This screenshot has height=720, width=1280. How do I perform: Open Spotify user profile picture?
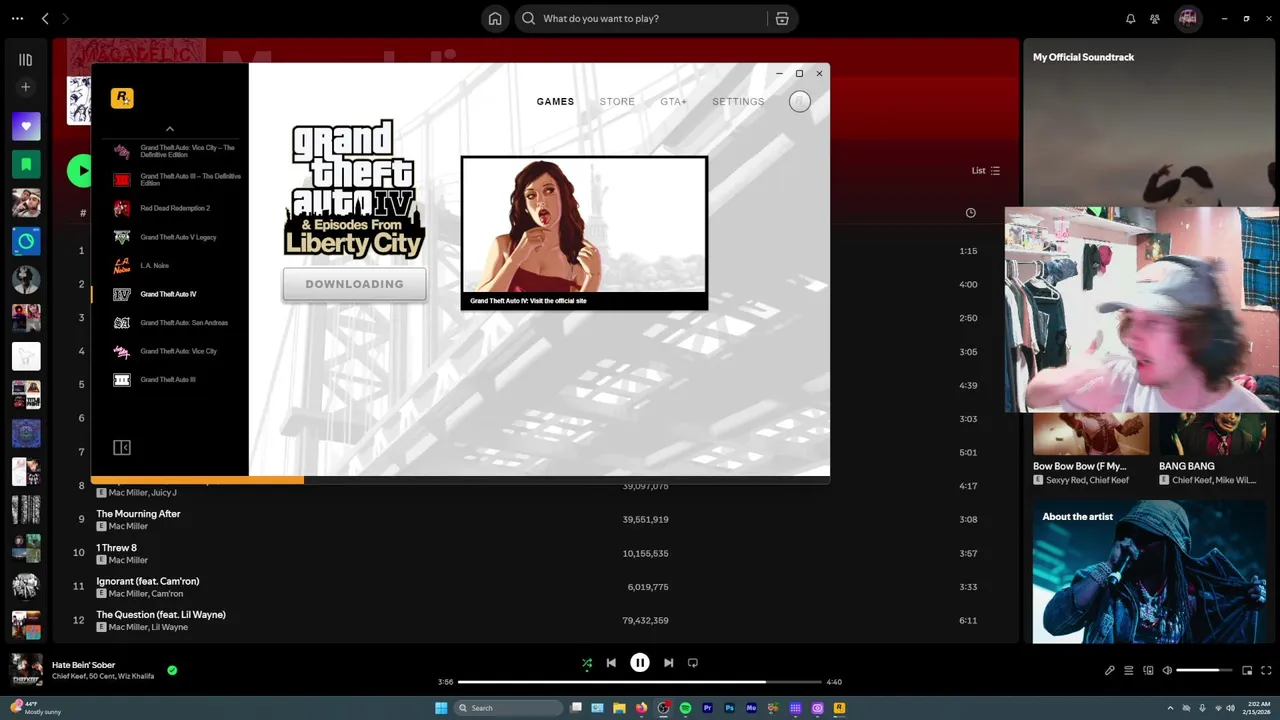1187,18
